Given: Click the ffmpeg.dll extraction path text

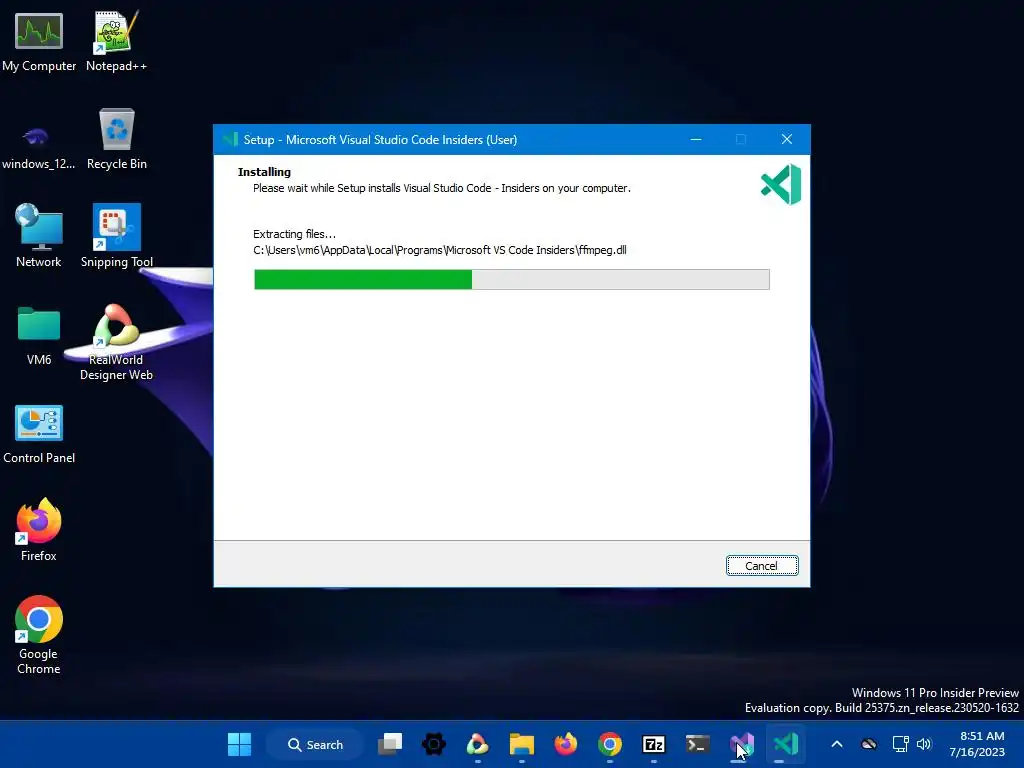Looking at the screenshot, I should 440,250.
